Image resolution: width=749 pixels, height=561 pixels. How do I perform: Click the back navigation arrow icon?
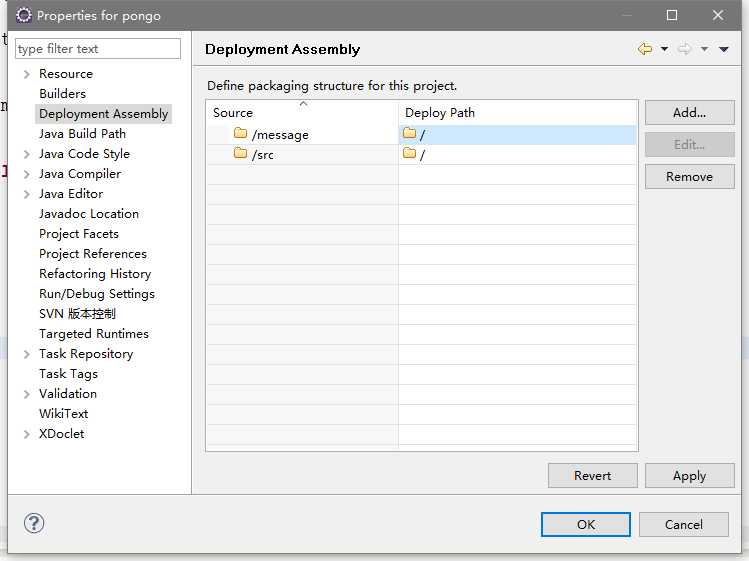(x=645, y=49)
